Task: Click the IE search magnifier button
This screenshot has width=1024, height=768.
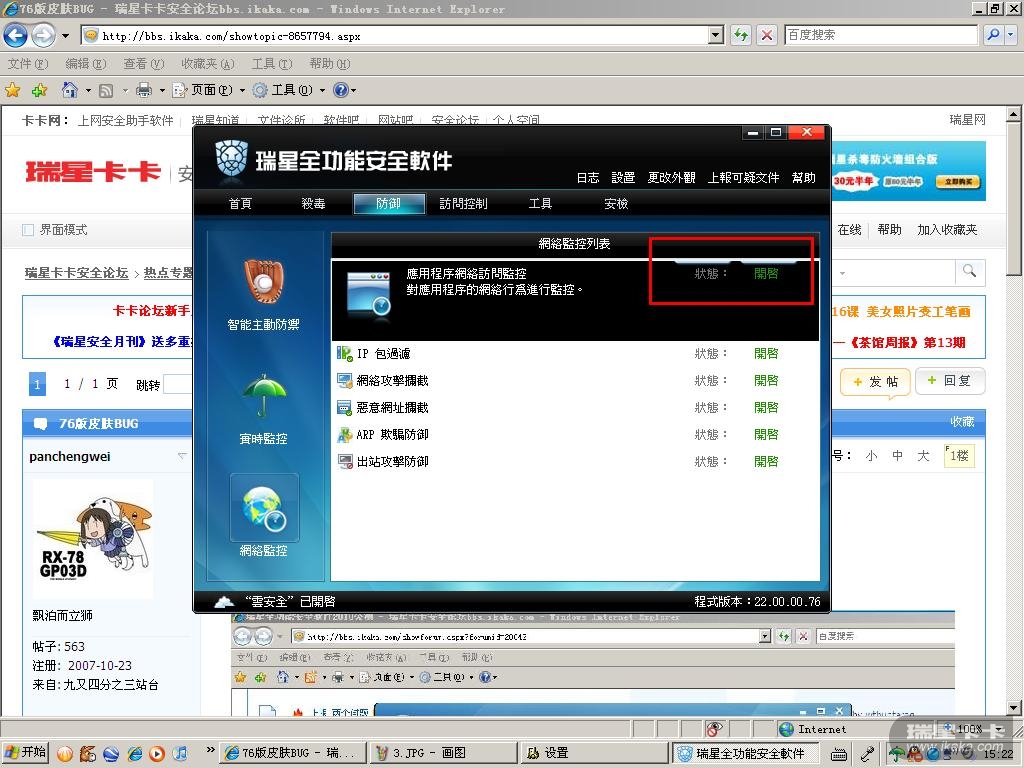Action: pos(993,35)
